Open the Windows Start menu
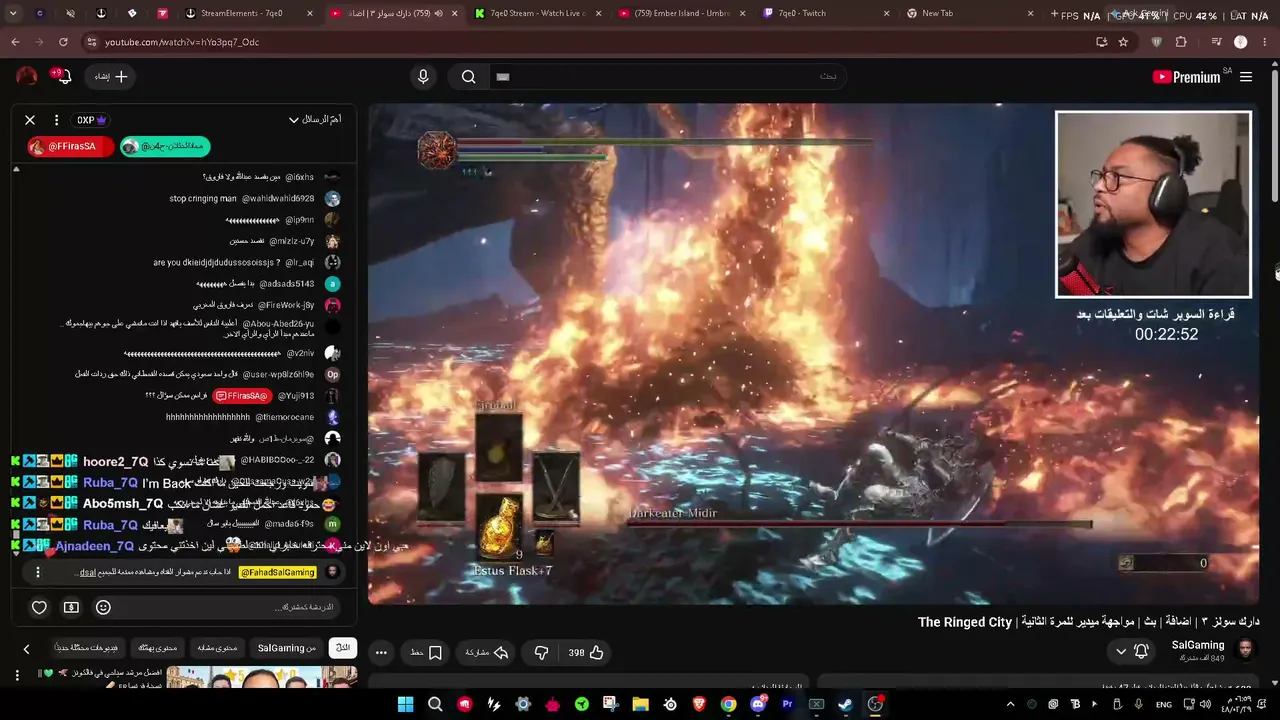 (405, 704)
